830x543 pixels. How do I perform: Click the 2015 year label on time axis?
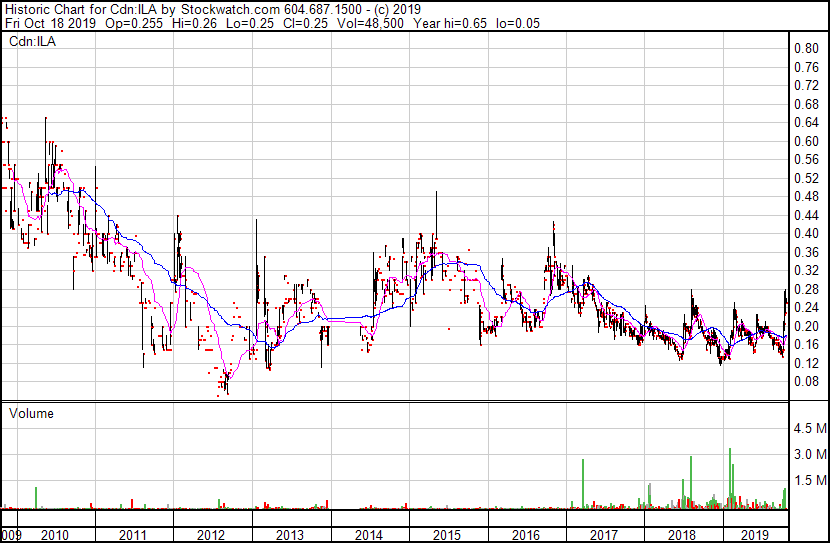(x=446, y=535)
